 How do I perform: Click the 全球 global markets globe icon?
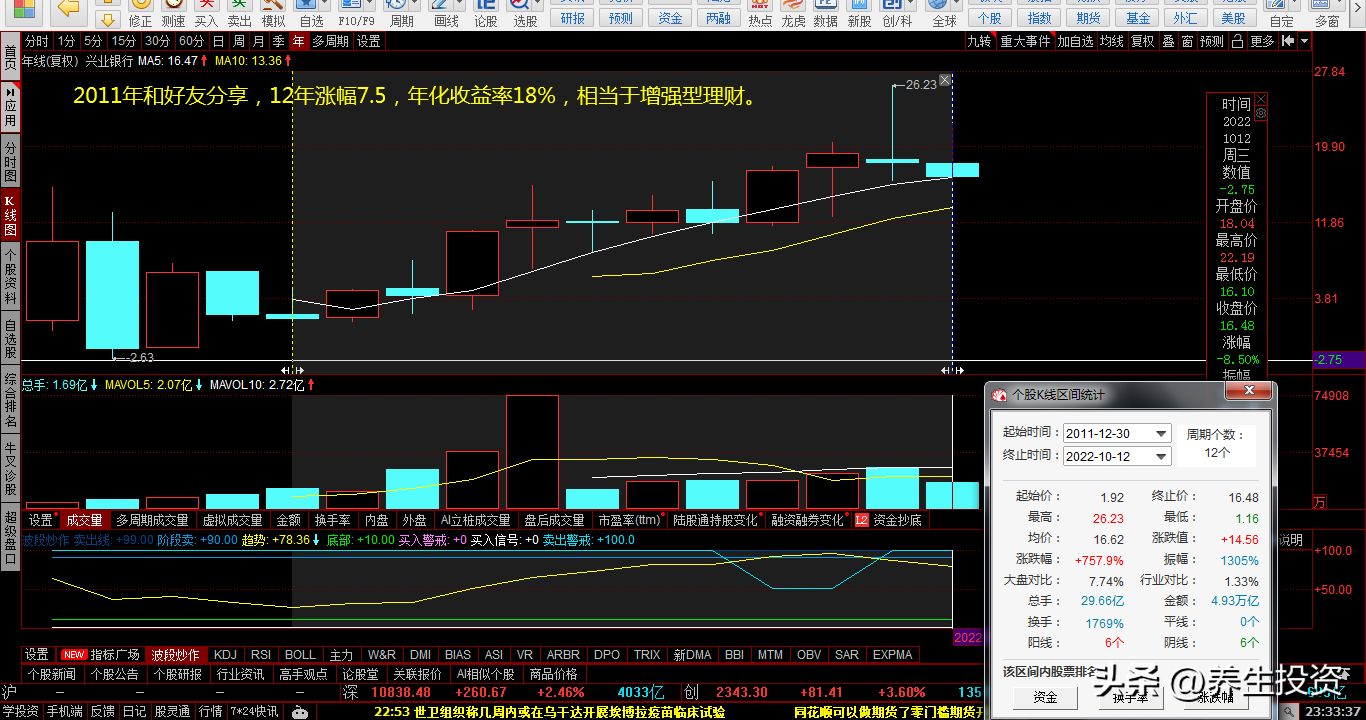pyautogui.click(x=944, y=12)
